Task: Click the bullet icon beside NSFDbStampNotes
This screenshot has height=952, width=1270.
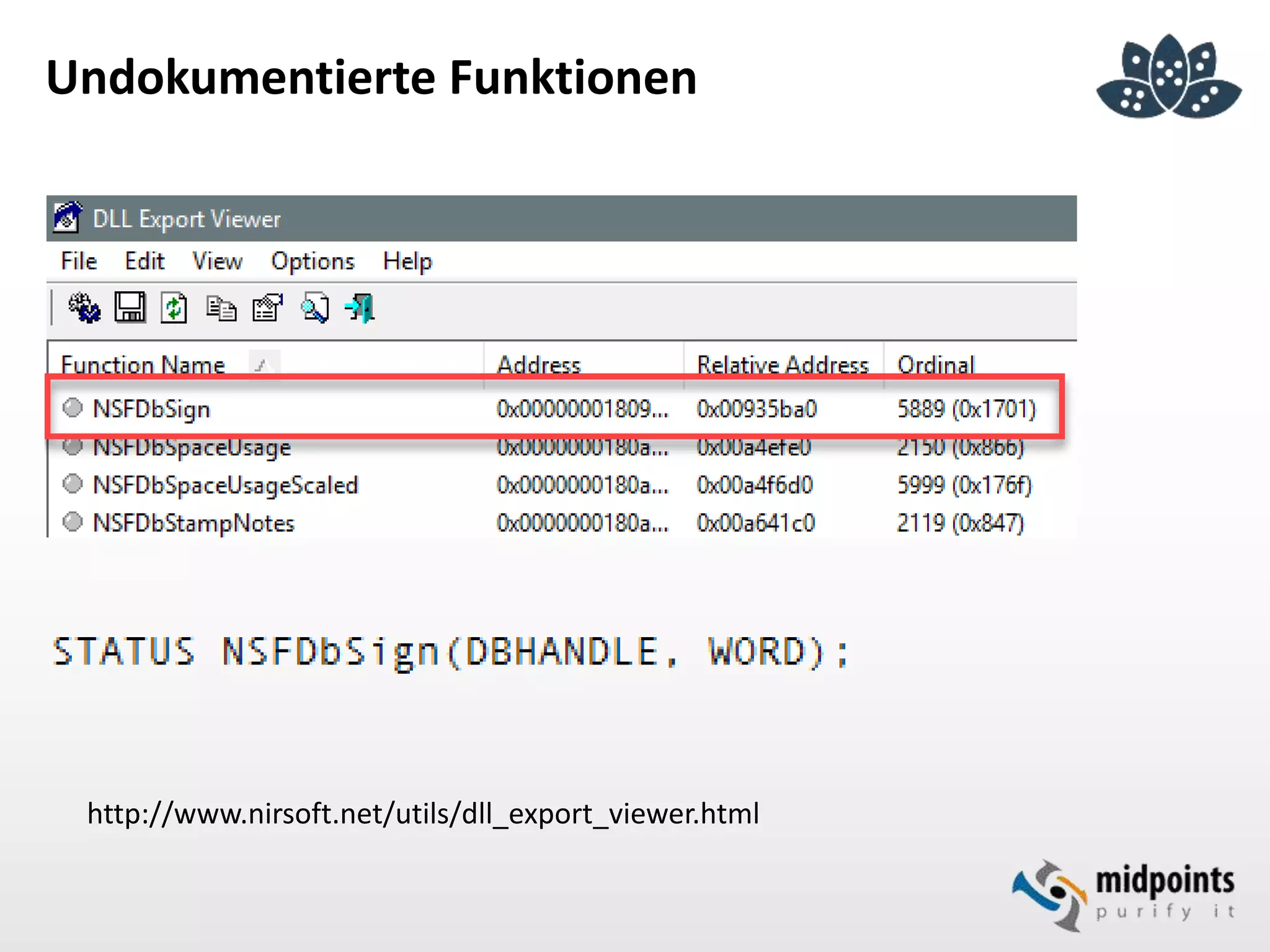Action: pyautogui.click(x=73, y=522)
